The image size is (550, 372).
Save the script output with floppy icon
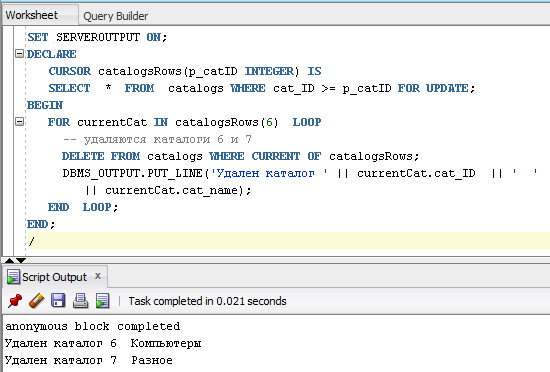point(58,301)
